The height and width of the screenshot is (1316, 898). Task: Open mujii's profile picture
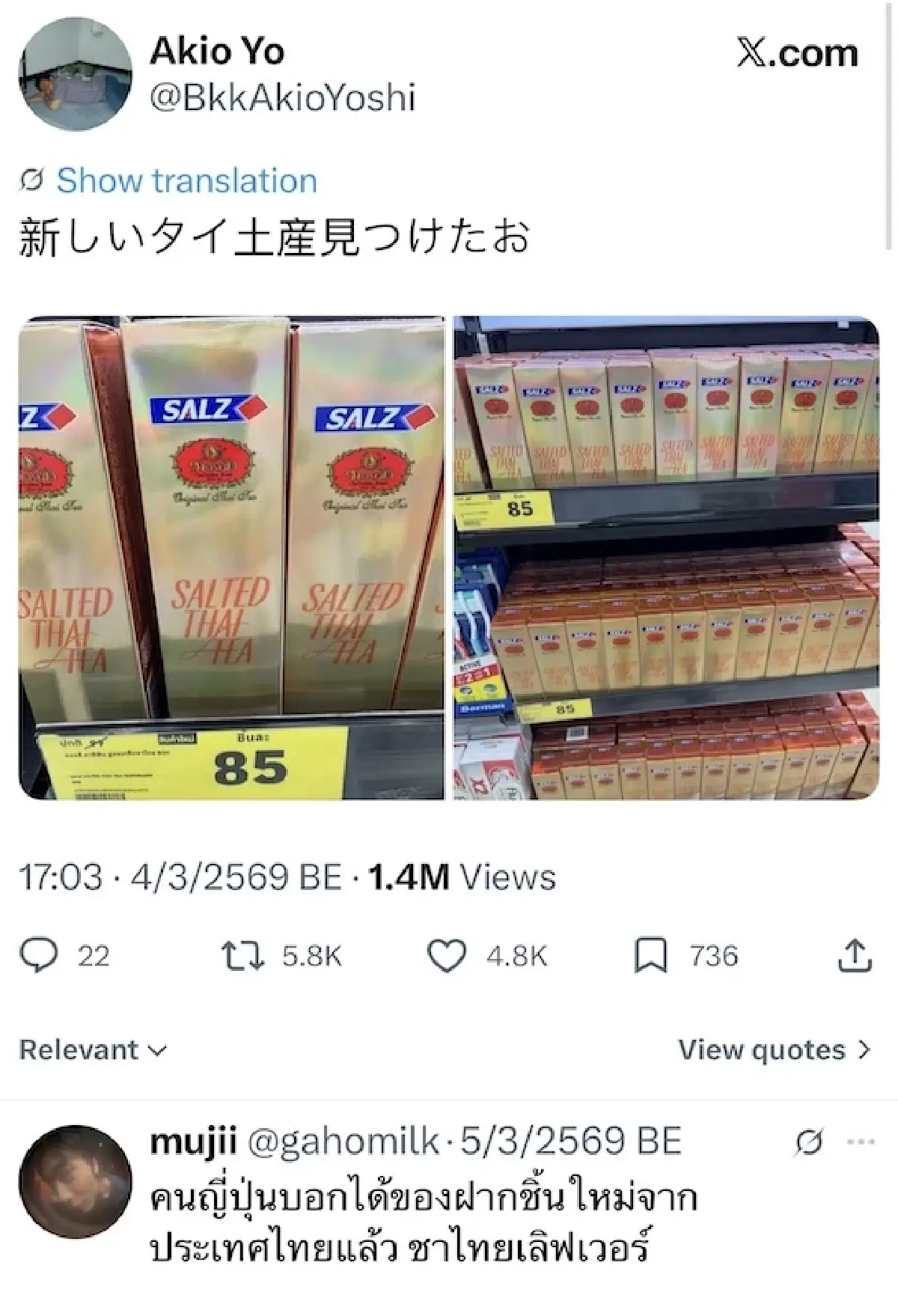pos(75,1182)
